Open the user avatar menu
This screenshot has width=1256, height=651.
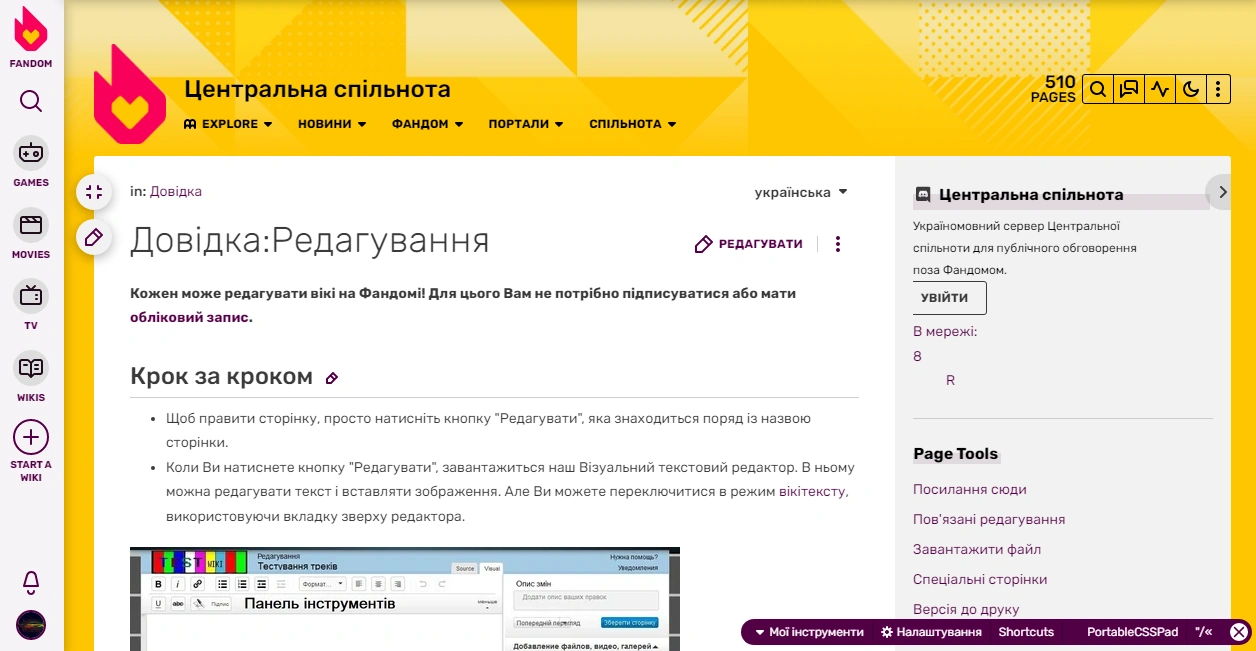tap(31, 625)
